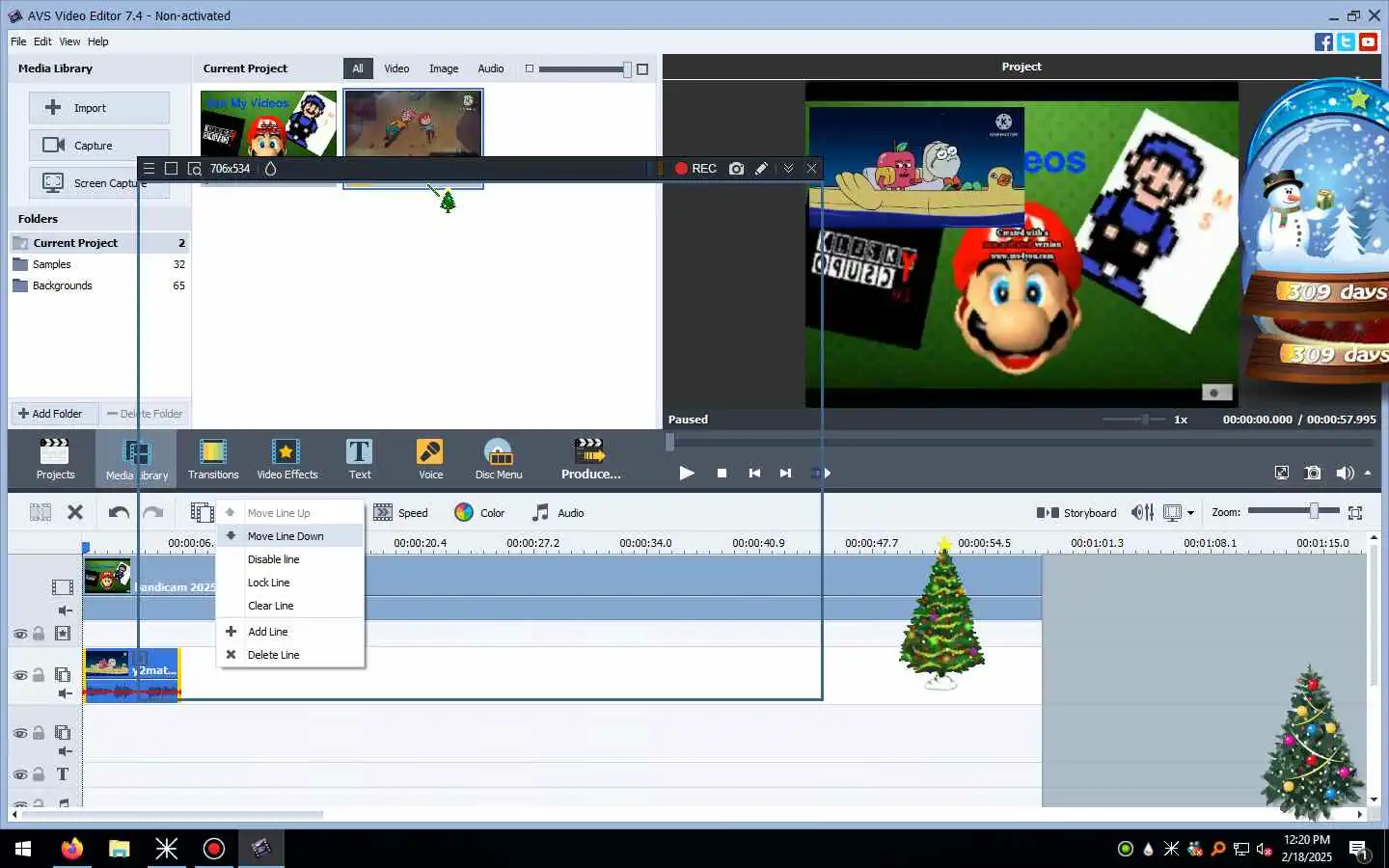
Task: Expand the Bandicam collapse chevron
Action: click(788, 168)
